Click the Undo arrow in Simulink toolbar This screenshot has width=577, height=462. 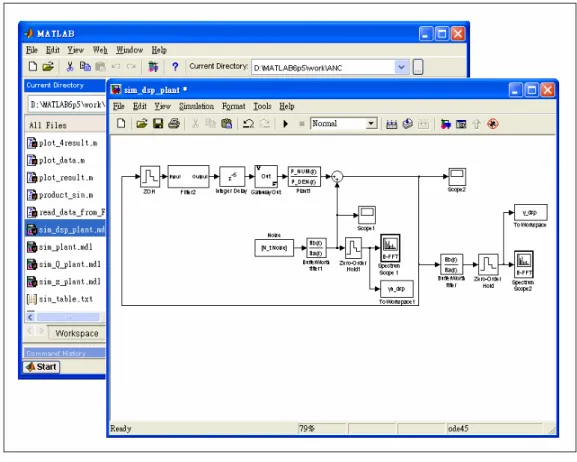coord(248,124)
